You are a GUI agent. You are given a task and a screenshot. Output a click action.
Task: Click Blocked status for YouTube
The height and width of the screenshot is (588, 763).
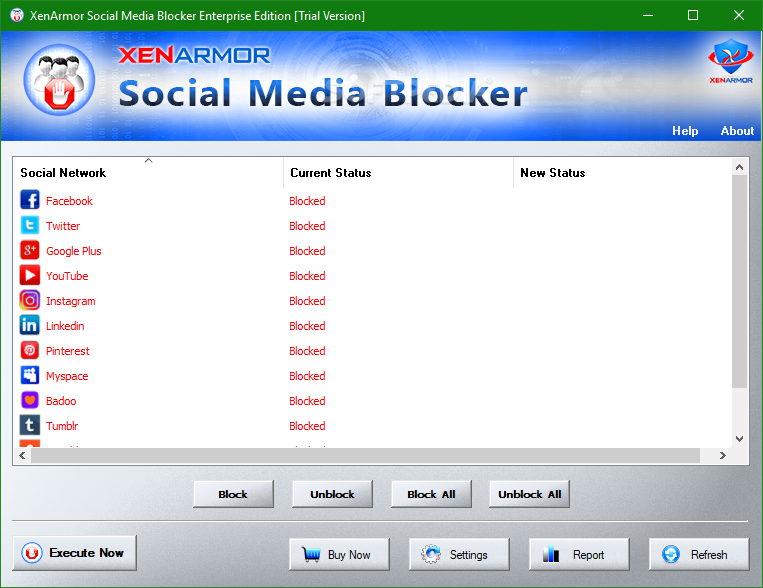[308, 276]
